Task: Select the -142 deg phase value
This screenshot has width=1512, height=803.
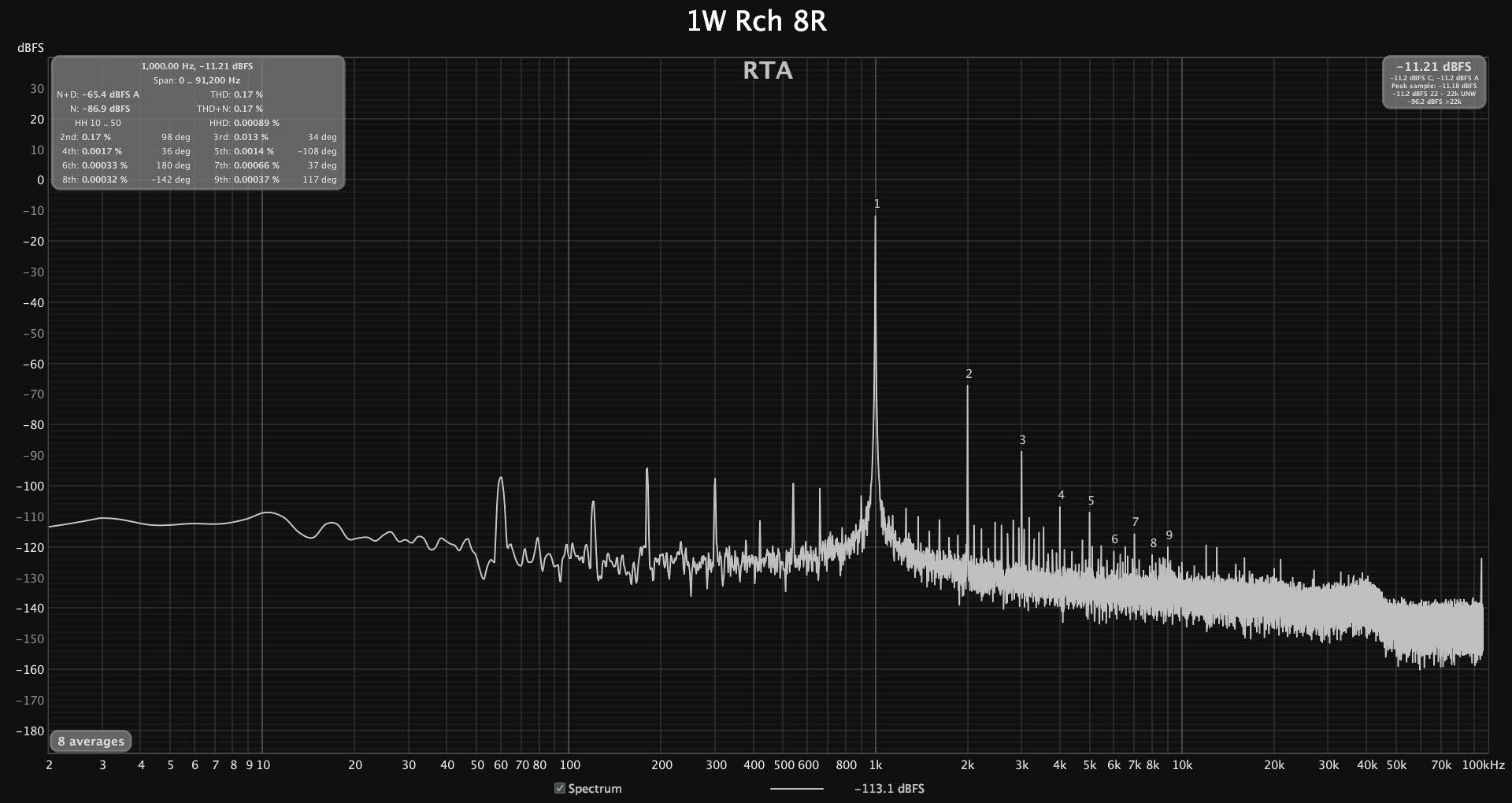Action: [x=171, y=179]
